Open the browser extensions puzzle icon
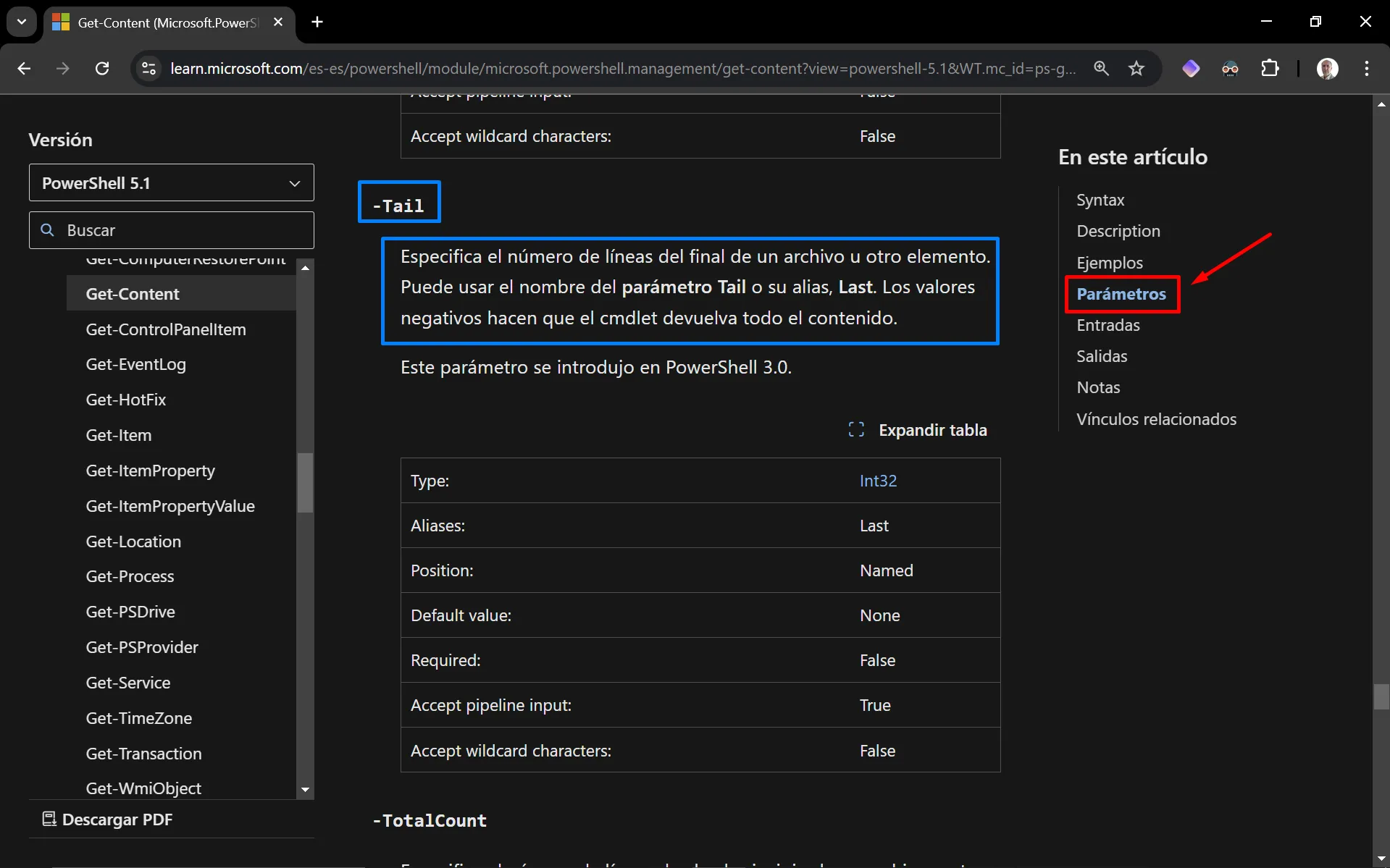1390x868 pixels. coord(1270,68)
